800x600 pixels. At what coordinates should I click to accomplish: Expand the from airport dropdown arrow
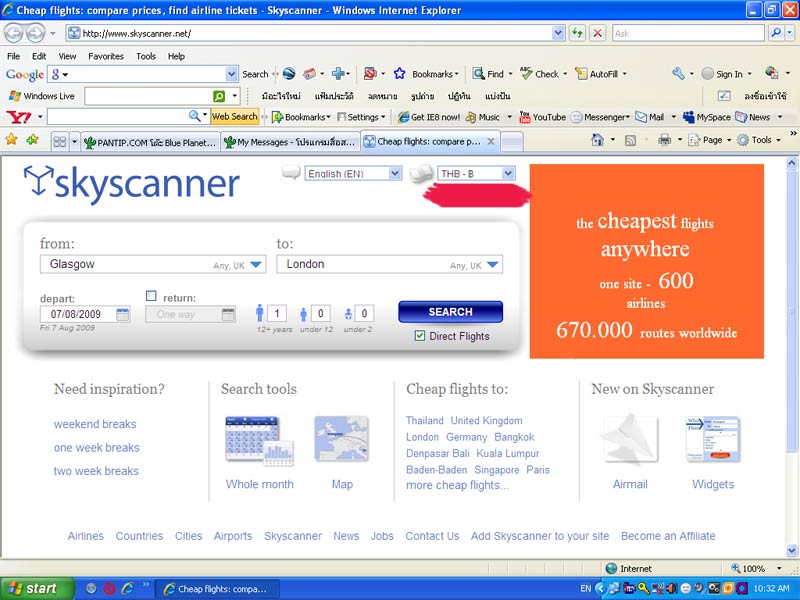(x=256, y=265)
